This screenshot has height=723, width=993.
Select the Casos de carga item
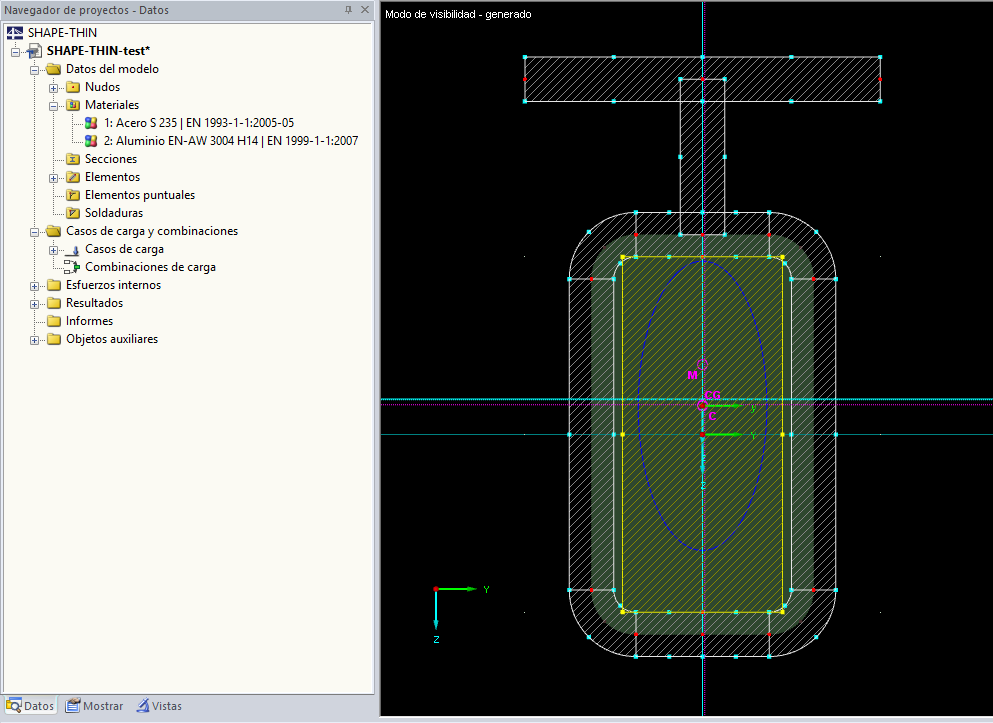[x=124, y=249]
